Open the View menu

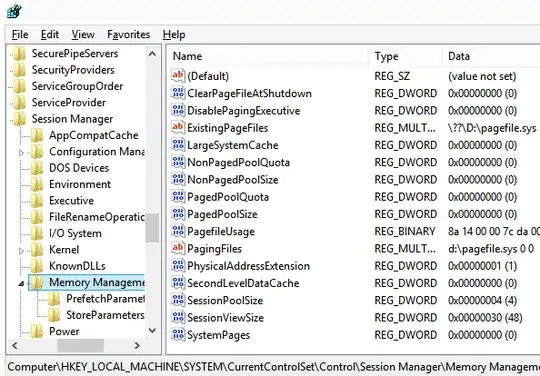(x=83, y=34)
